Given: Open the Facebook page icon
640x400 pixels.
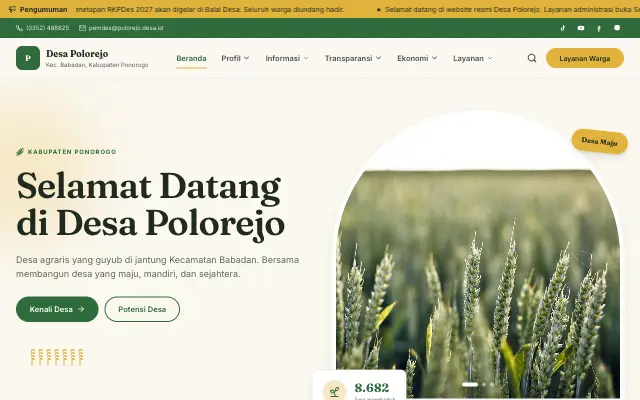Looking at the screenshot, I should click(599, 28).
